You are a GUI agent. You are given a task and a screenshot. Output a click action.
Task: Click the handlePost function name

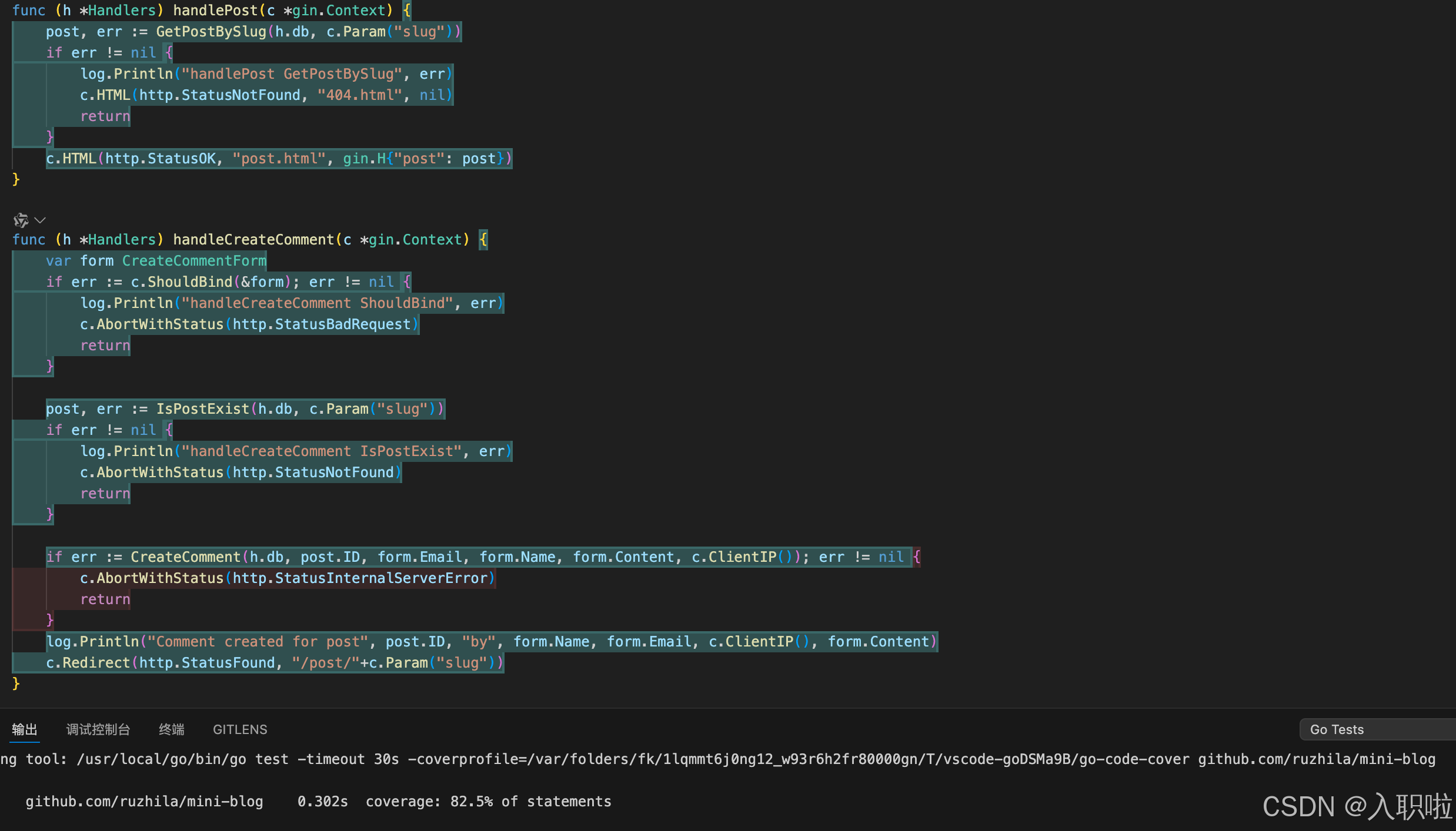click(215, 11)
